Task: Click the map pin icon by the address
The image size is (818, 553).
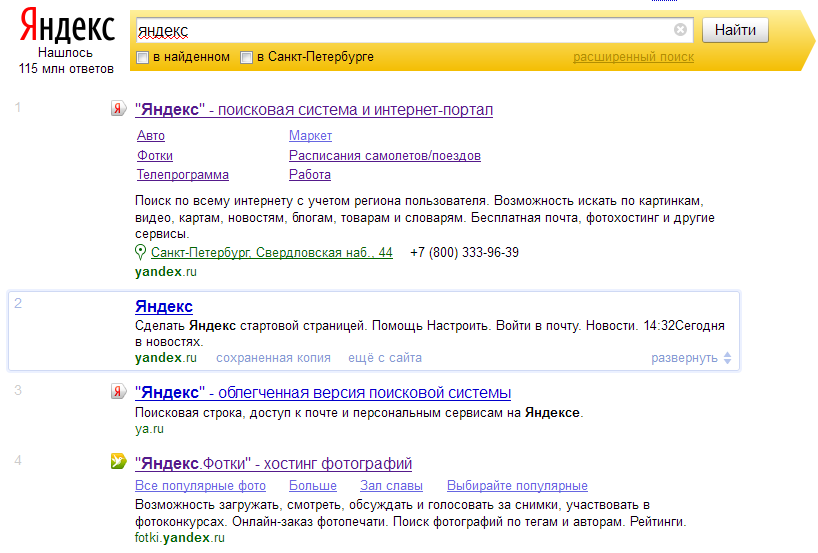Action: [x=140, y=253]
